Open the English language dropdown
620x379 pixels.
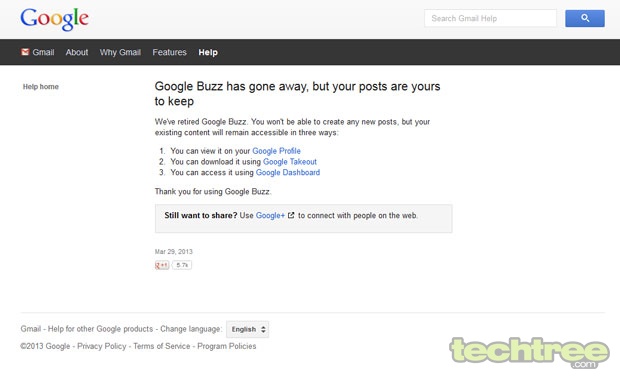point(248,329)
